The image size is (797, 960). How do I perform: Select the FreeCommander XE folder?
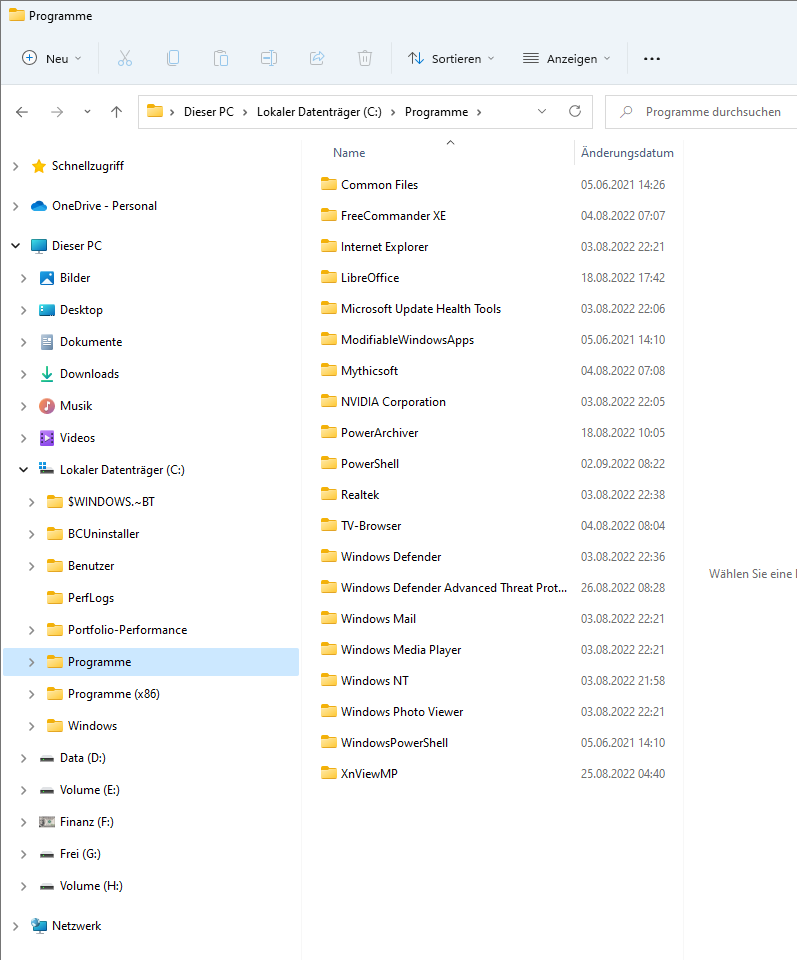394,216
